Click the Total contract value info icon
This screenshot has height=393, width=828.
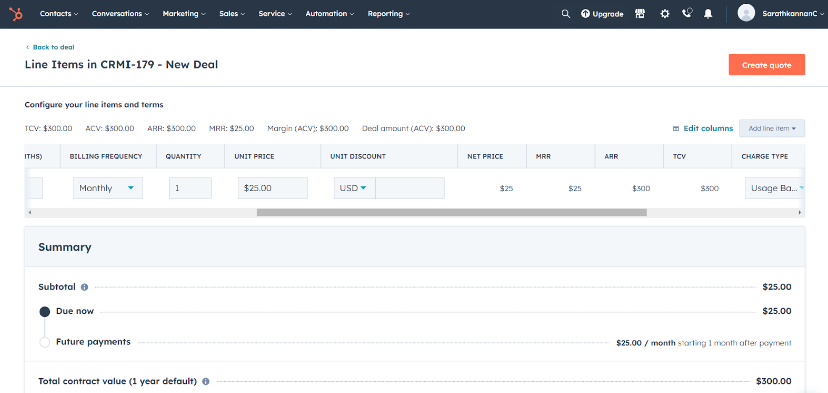pyautogui.click(x=205, y=381)
